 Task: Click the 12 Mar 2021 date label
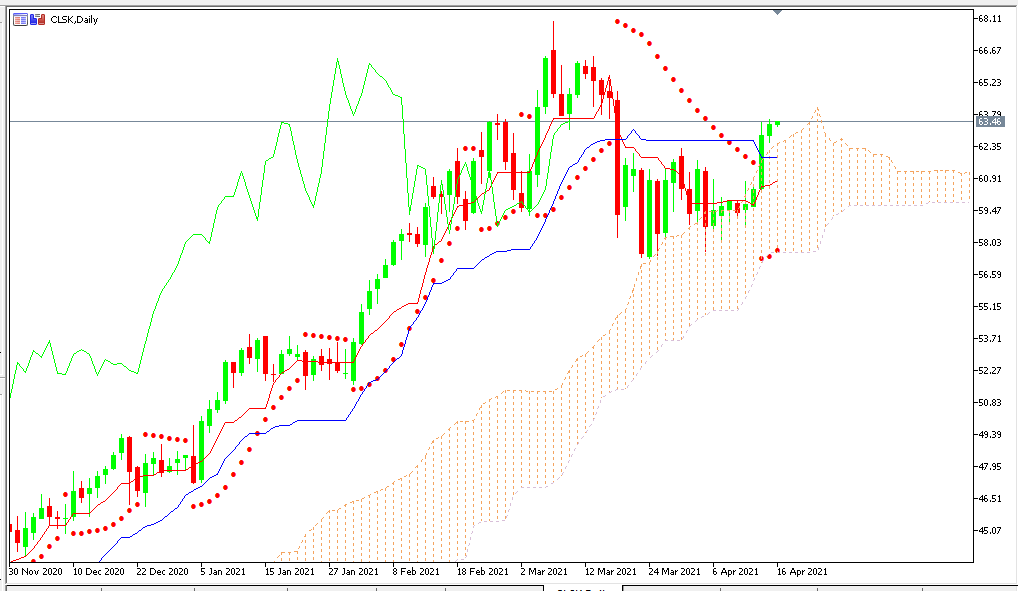pos(610,572)
